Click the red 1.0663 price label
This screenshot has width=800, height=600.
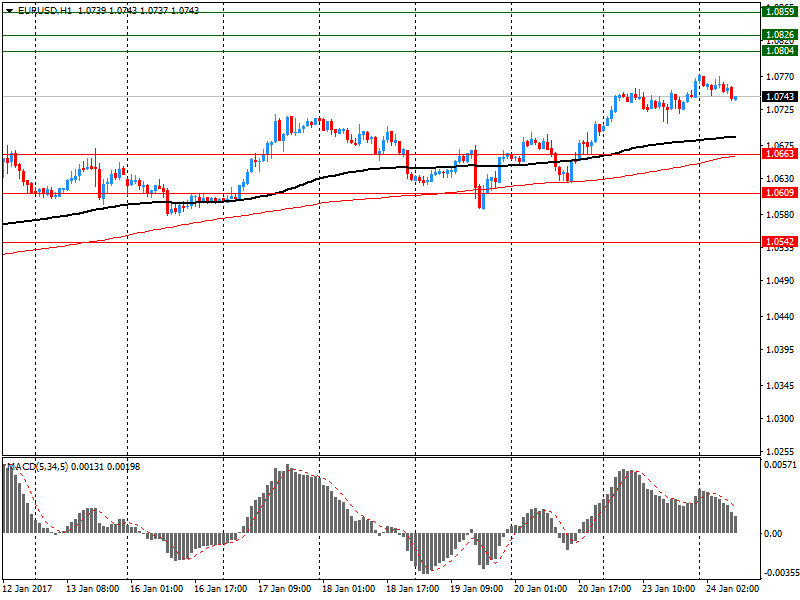(x=780, y=154)
